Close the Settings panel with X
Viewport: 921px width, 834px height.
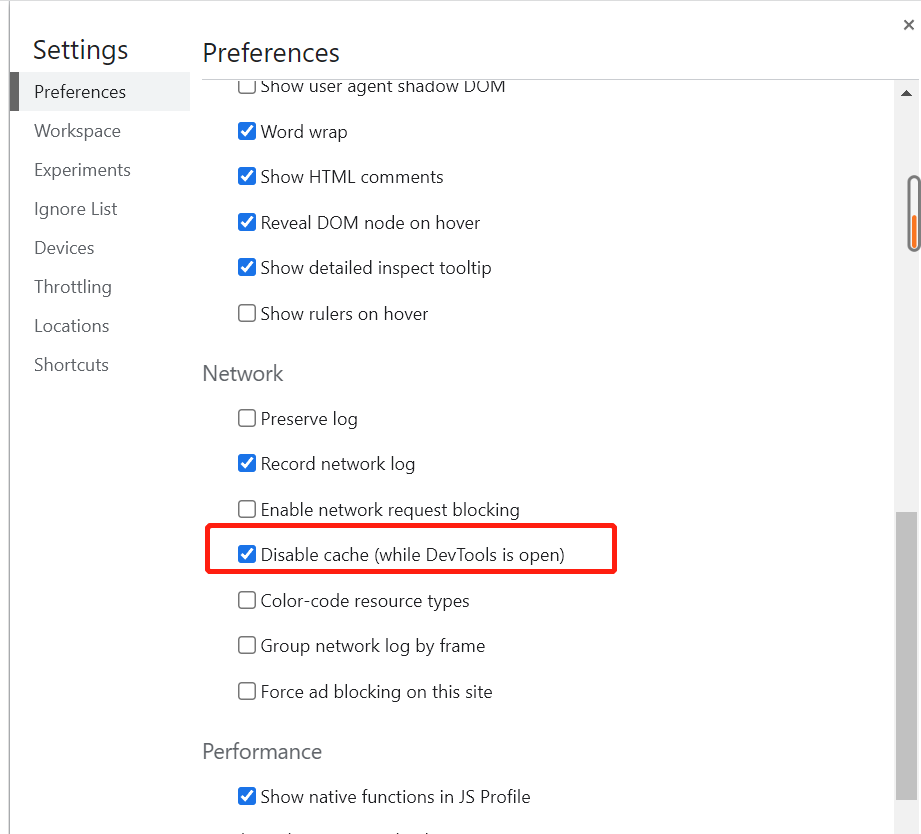click(x=908, y=26)
